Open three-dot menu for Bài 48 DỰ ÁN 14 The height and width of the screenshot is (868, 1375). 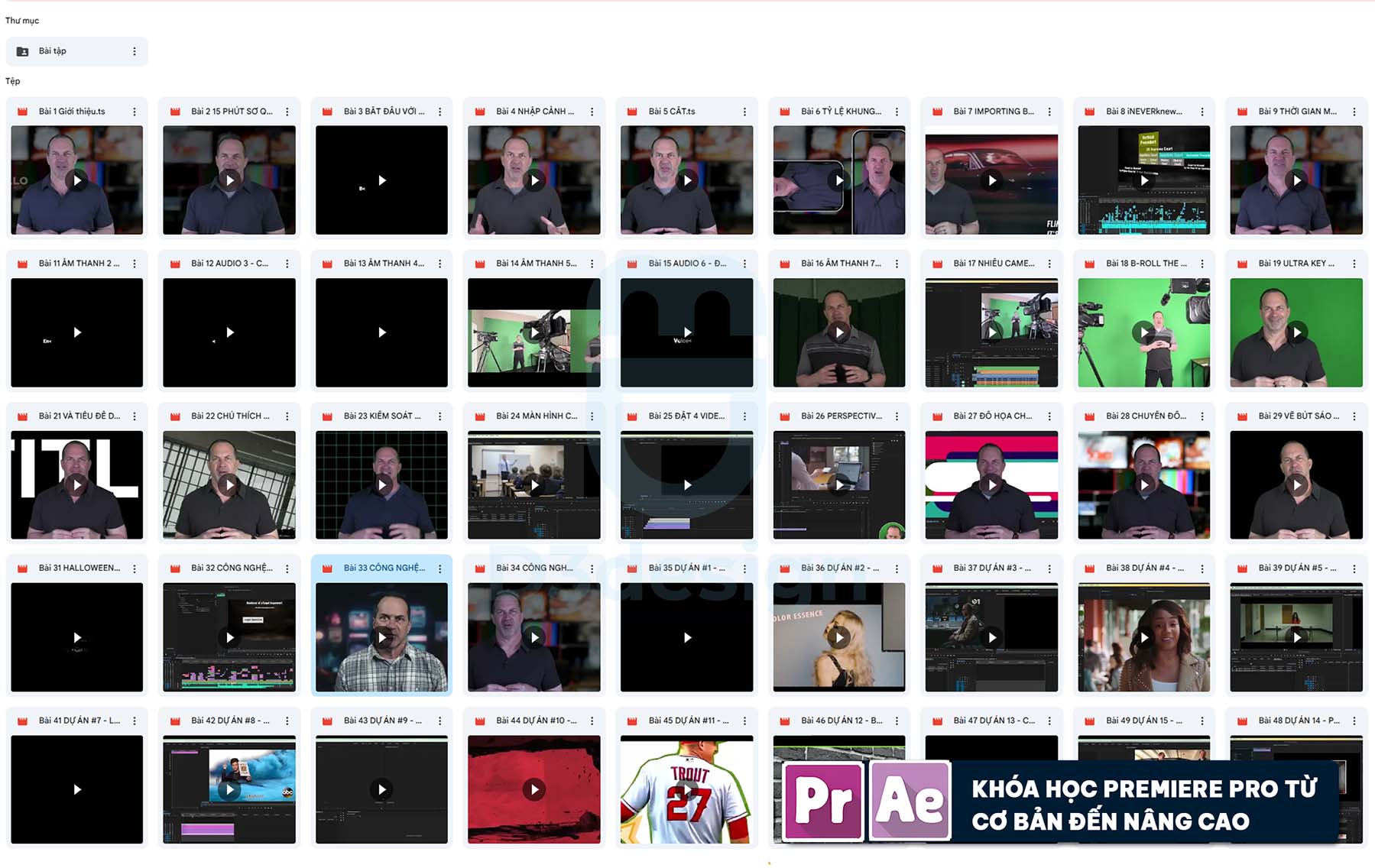pos(1354,721)
